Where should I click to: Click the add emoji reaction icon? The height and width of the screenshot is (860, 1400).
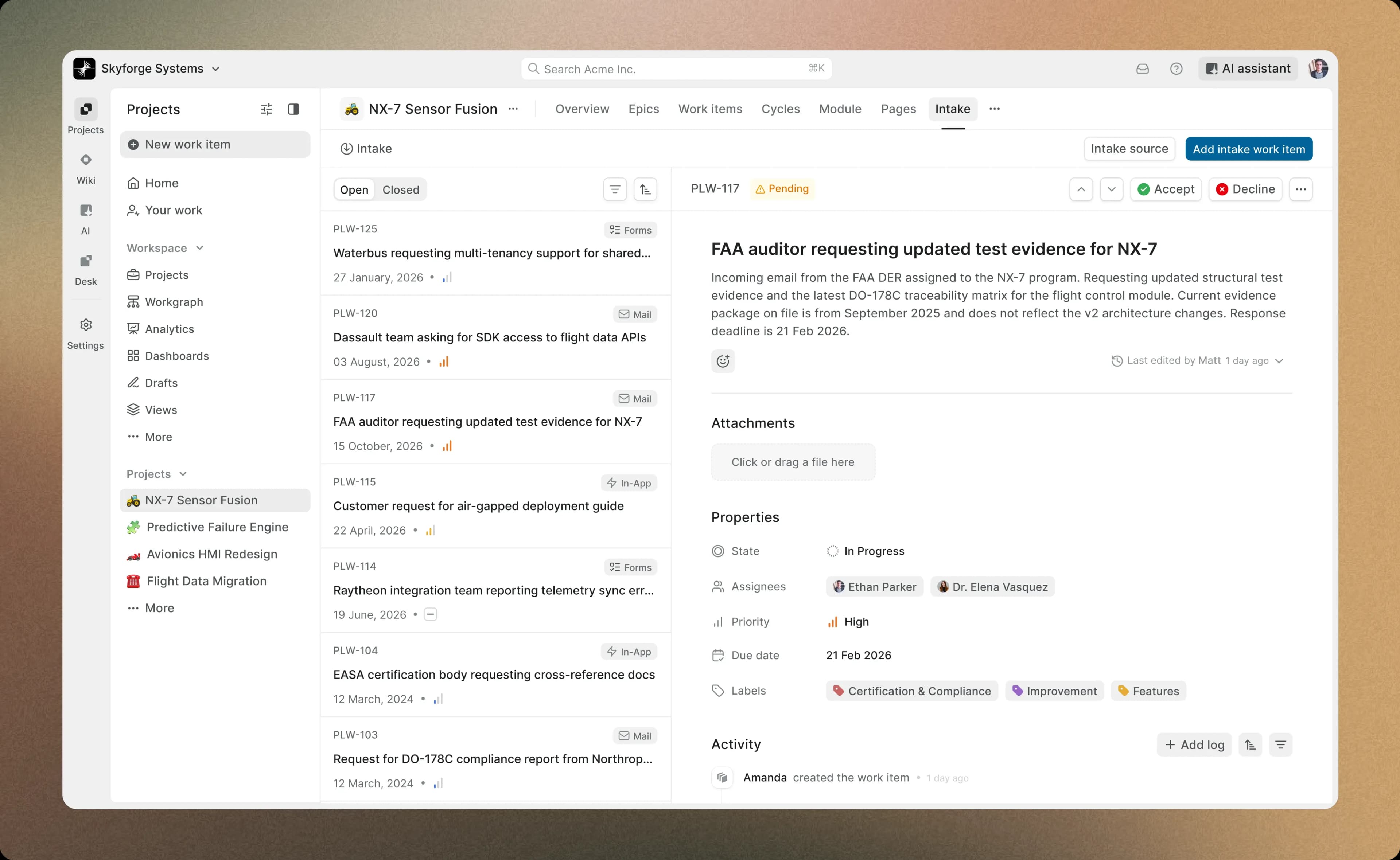(723, 361)
